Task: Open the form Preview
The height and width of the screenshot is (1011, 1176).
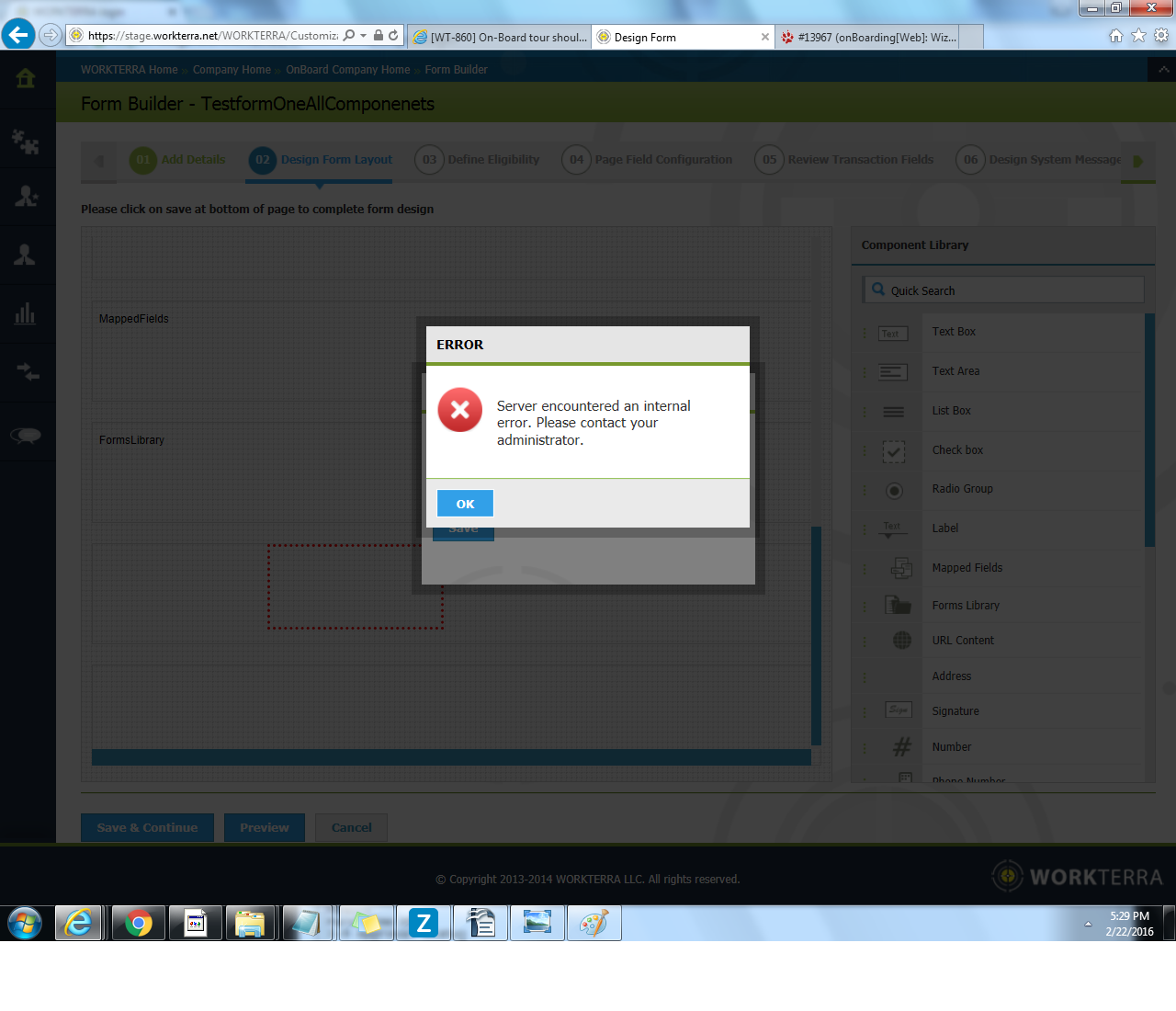Action: [265, 827]
